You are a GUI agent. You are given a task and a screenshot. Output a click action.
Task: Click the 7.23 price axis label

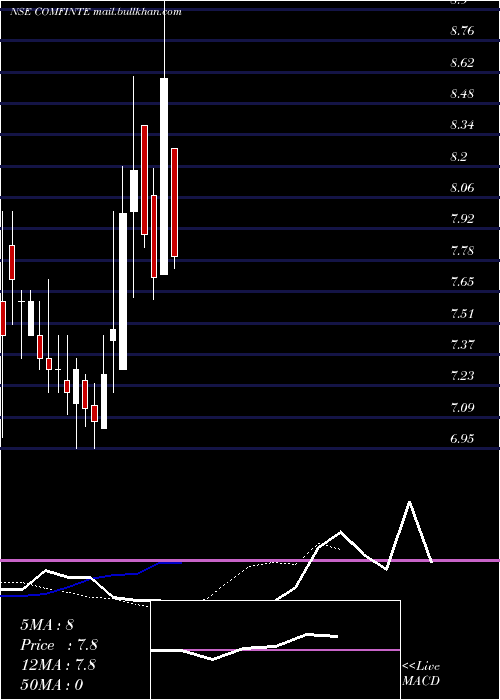coord(462,376)
